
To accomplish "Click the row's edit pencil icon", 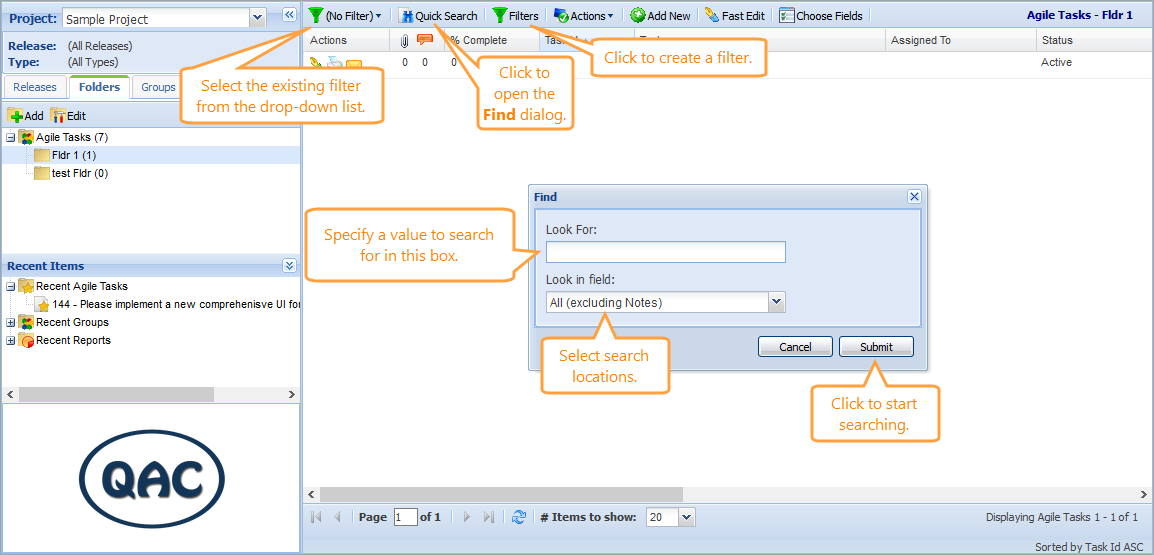I will tap(316, 63).
